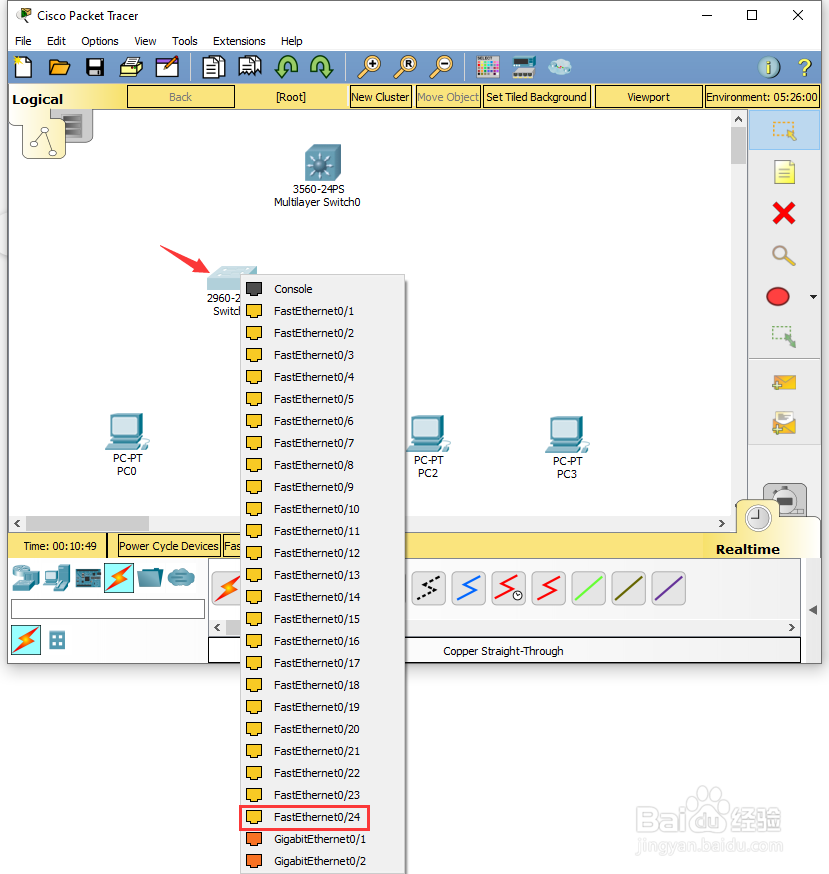This screenshot has height=874, width=829.
Task: Open the Tools menu
Action: coord(185,41)
